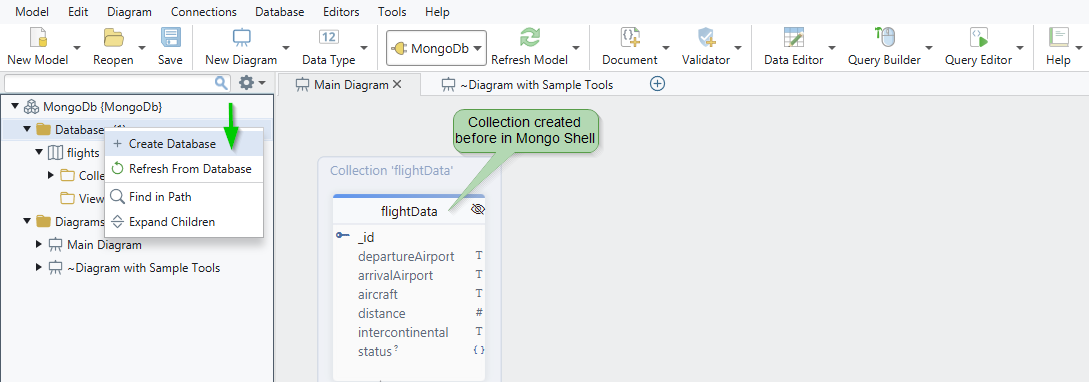
Task: Select Find in Path menu entry
Action: pyautogui.click(x=184, y=197)
